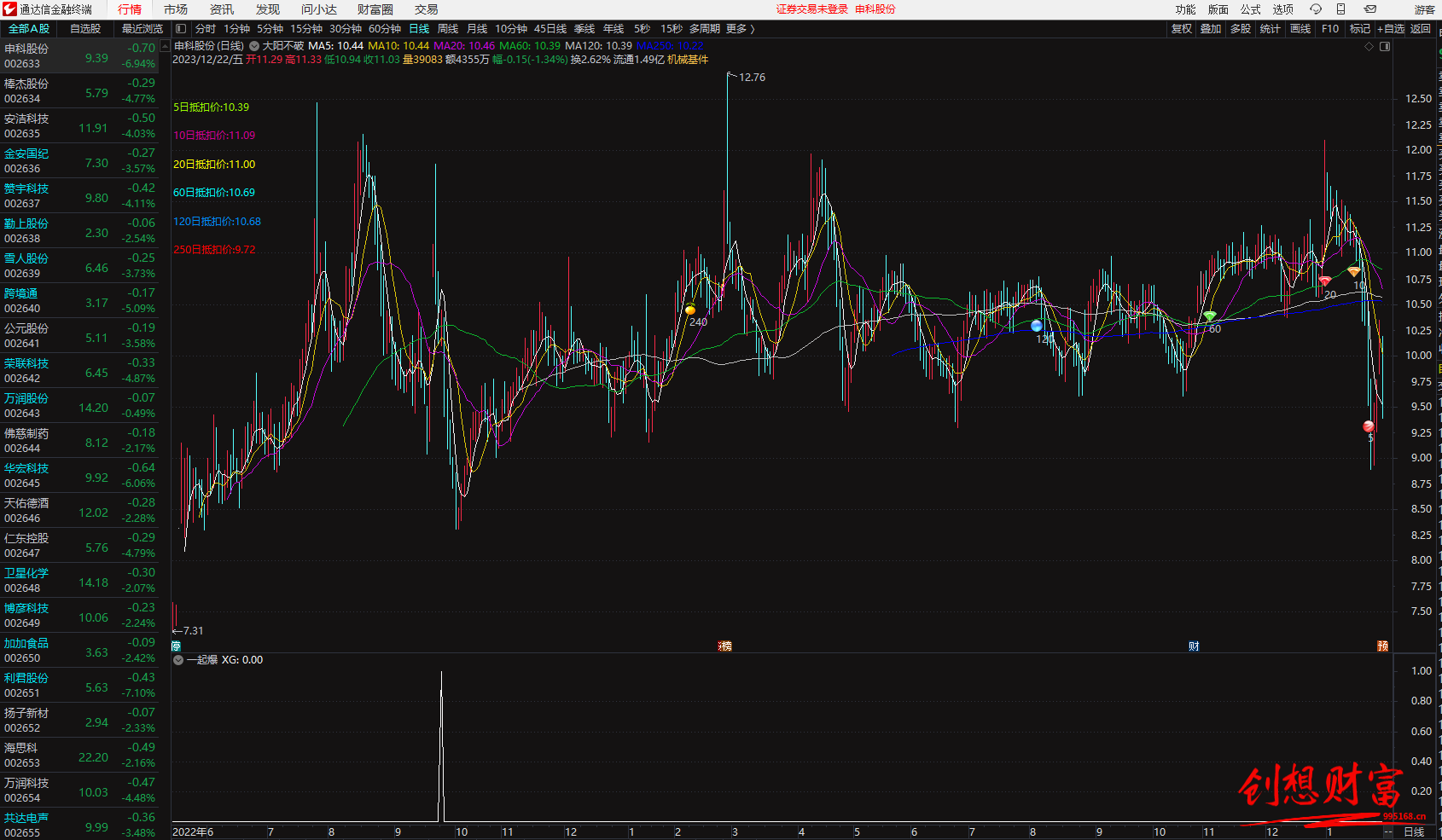Open the 市场 menu
The image size is (1442, 840).
click(x=176, y=9)
